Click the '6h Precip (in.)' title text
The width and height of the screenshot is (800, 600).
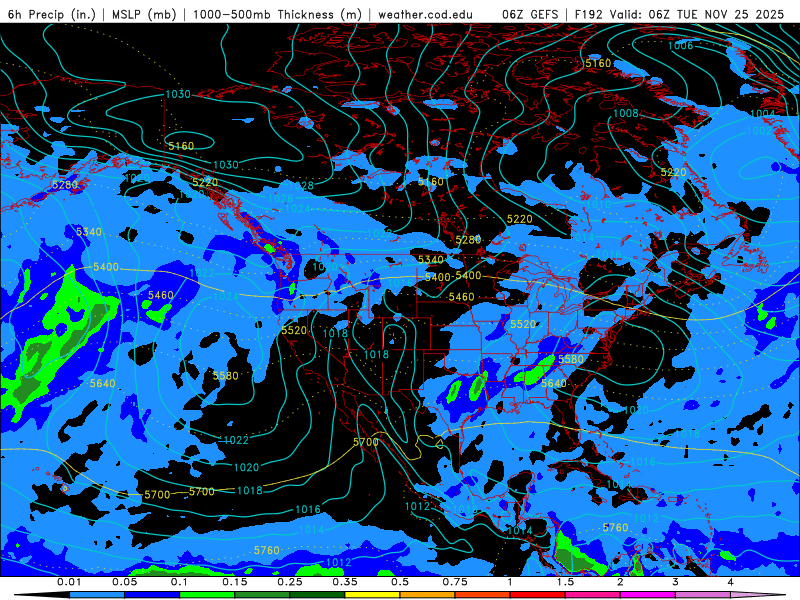click(52, 14)
